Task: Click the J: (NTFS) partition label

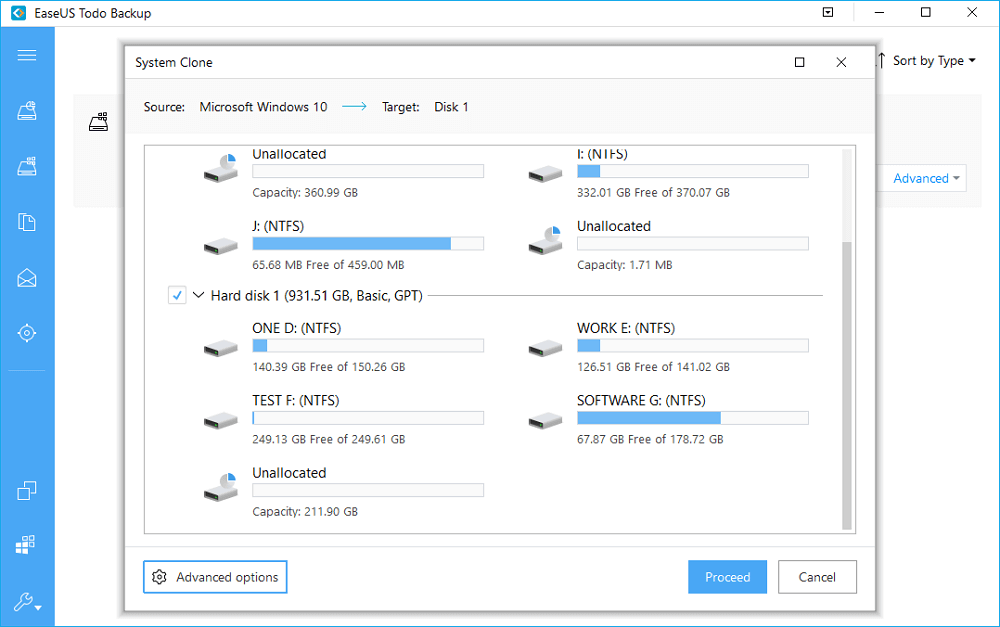Action: coord(278,226)
